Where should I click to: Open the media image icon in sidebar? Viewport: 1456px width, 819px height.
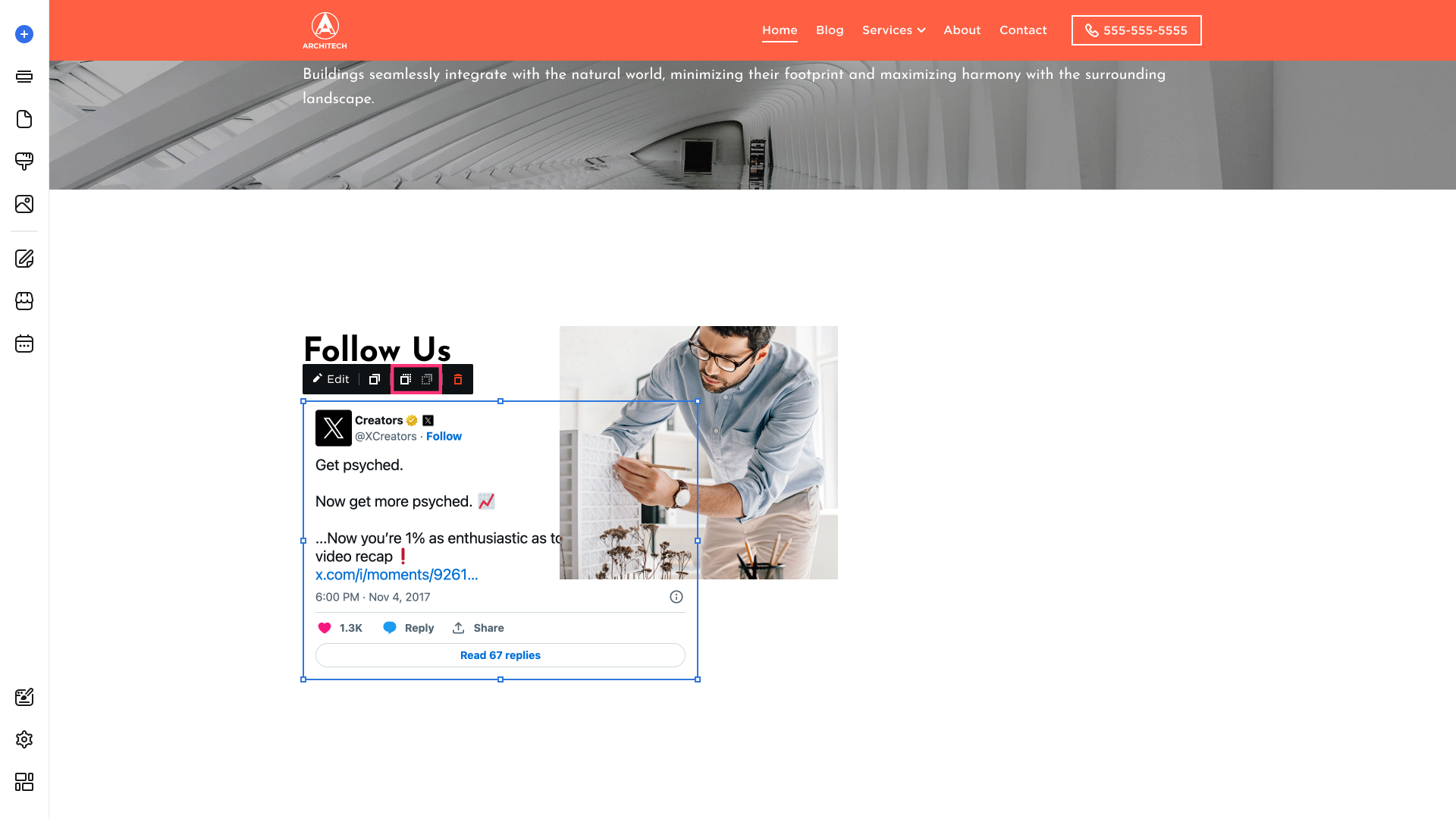24,204
